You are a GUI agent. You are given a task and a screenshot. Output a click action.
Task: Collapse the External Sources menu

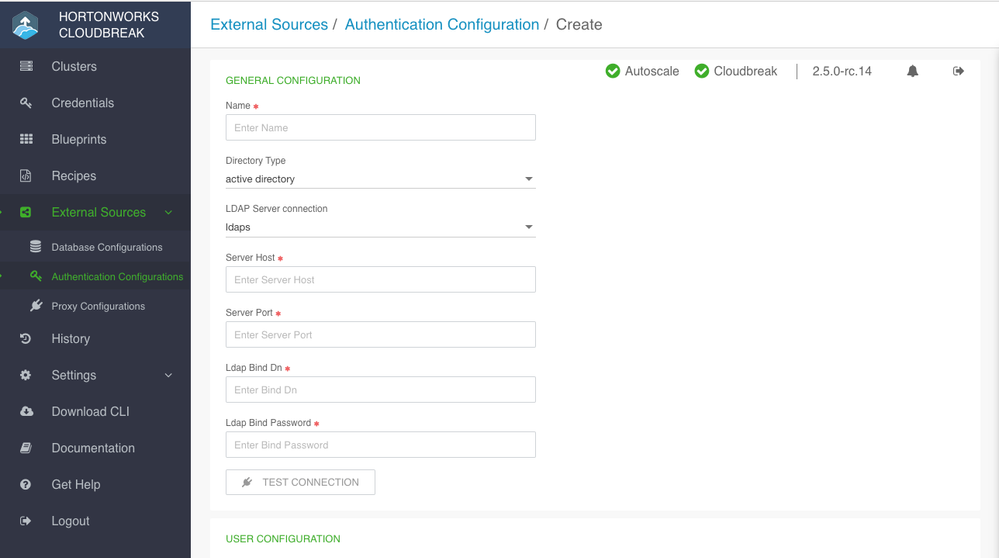click(x=168, y=212)
